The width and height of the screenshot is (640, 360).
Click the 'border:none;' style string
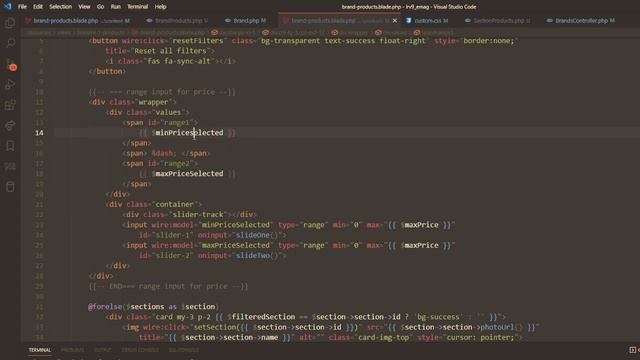(x=489, y=40)
